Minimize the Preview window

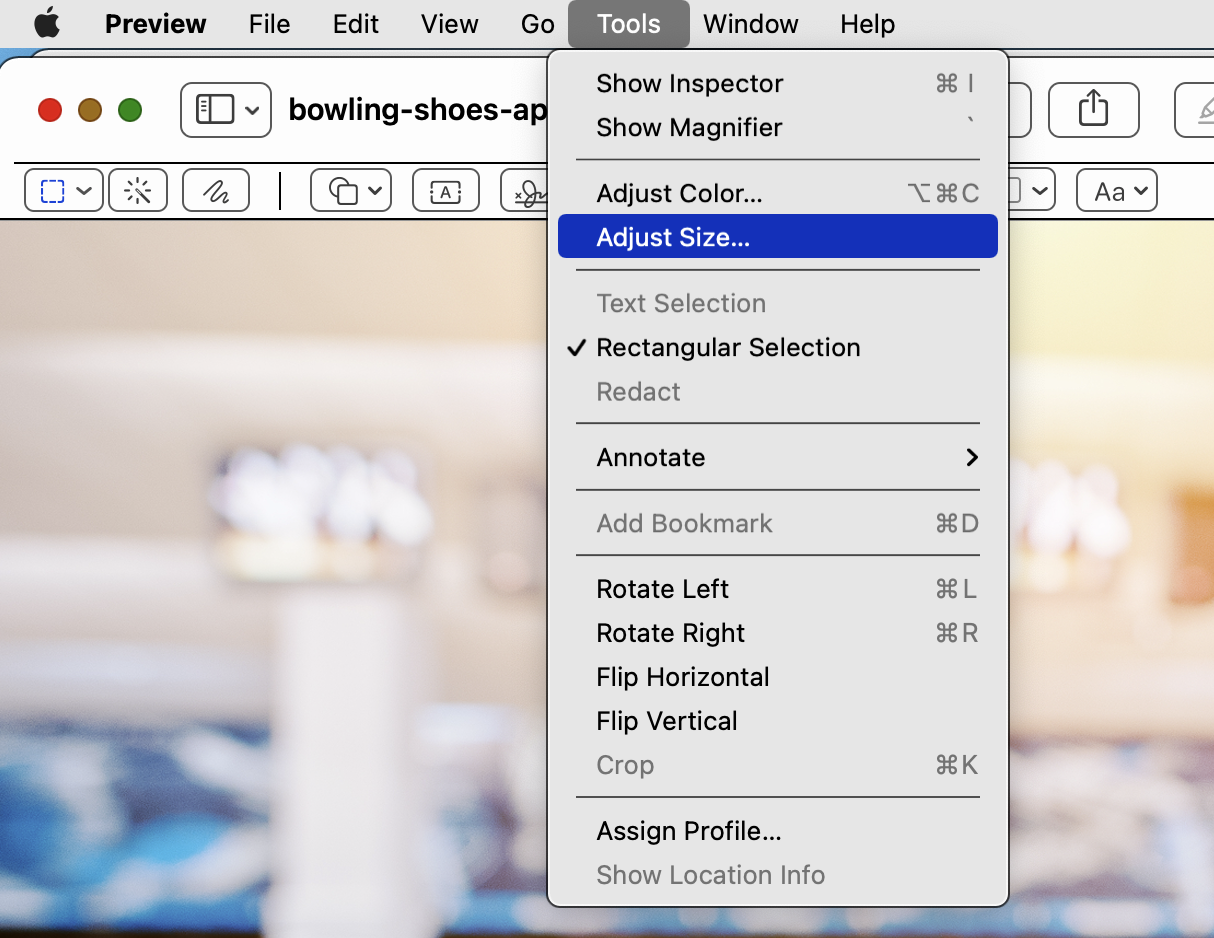tap(90, 110)
